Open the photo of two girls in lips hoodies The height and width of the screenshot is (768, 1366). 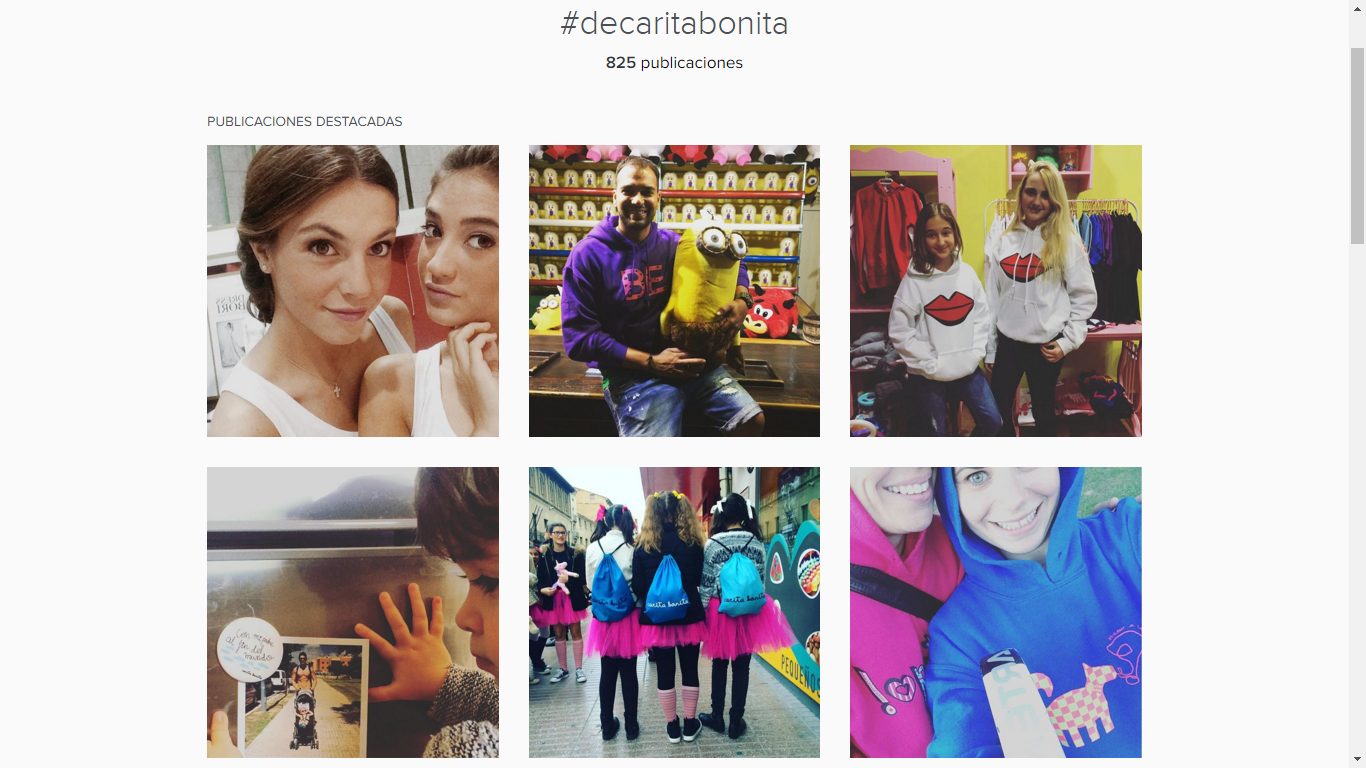coord(996,291)
